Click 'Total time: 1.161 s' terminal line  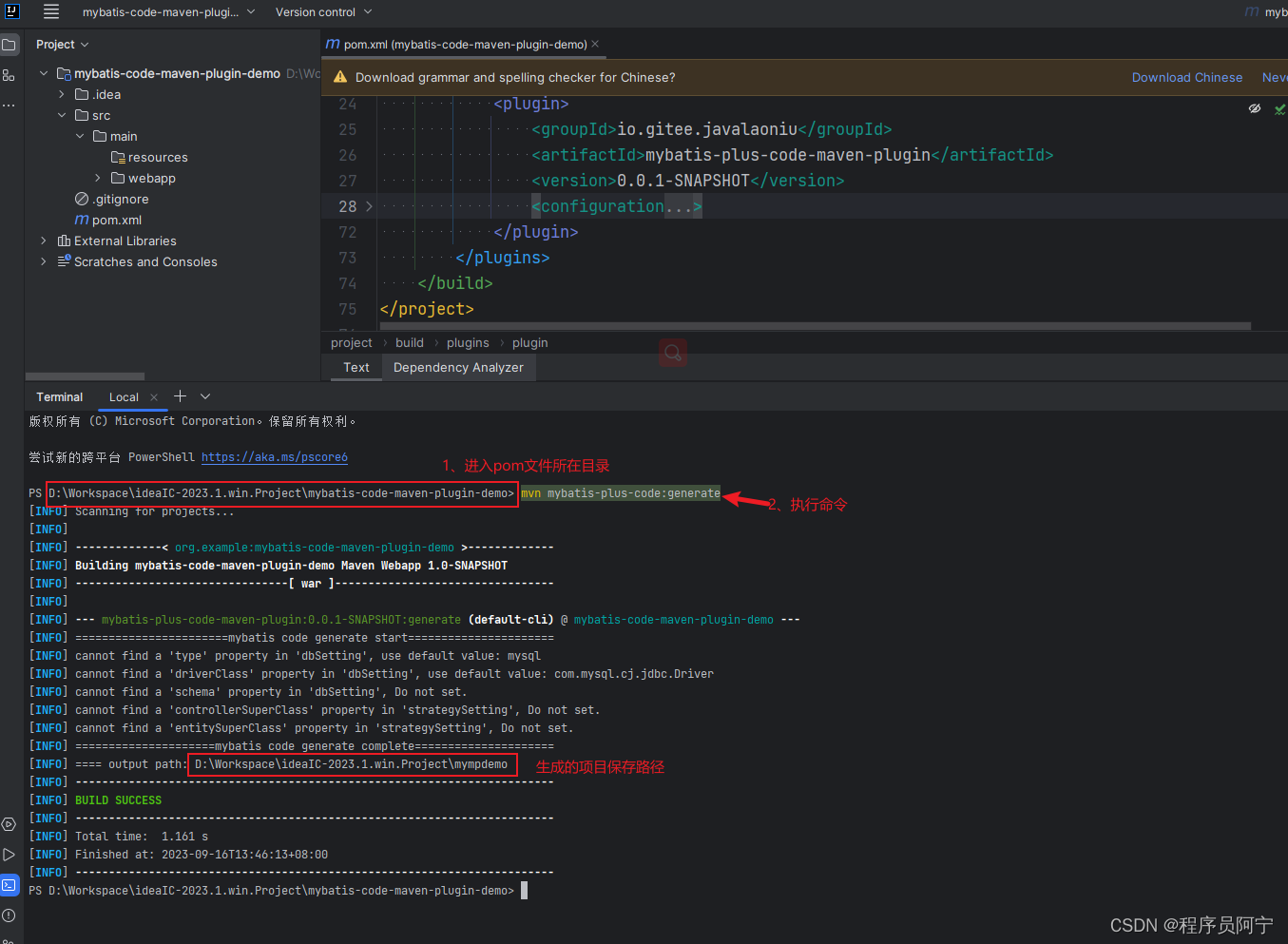[x=142, y=837]
